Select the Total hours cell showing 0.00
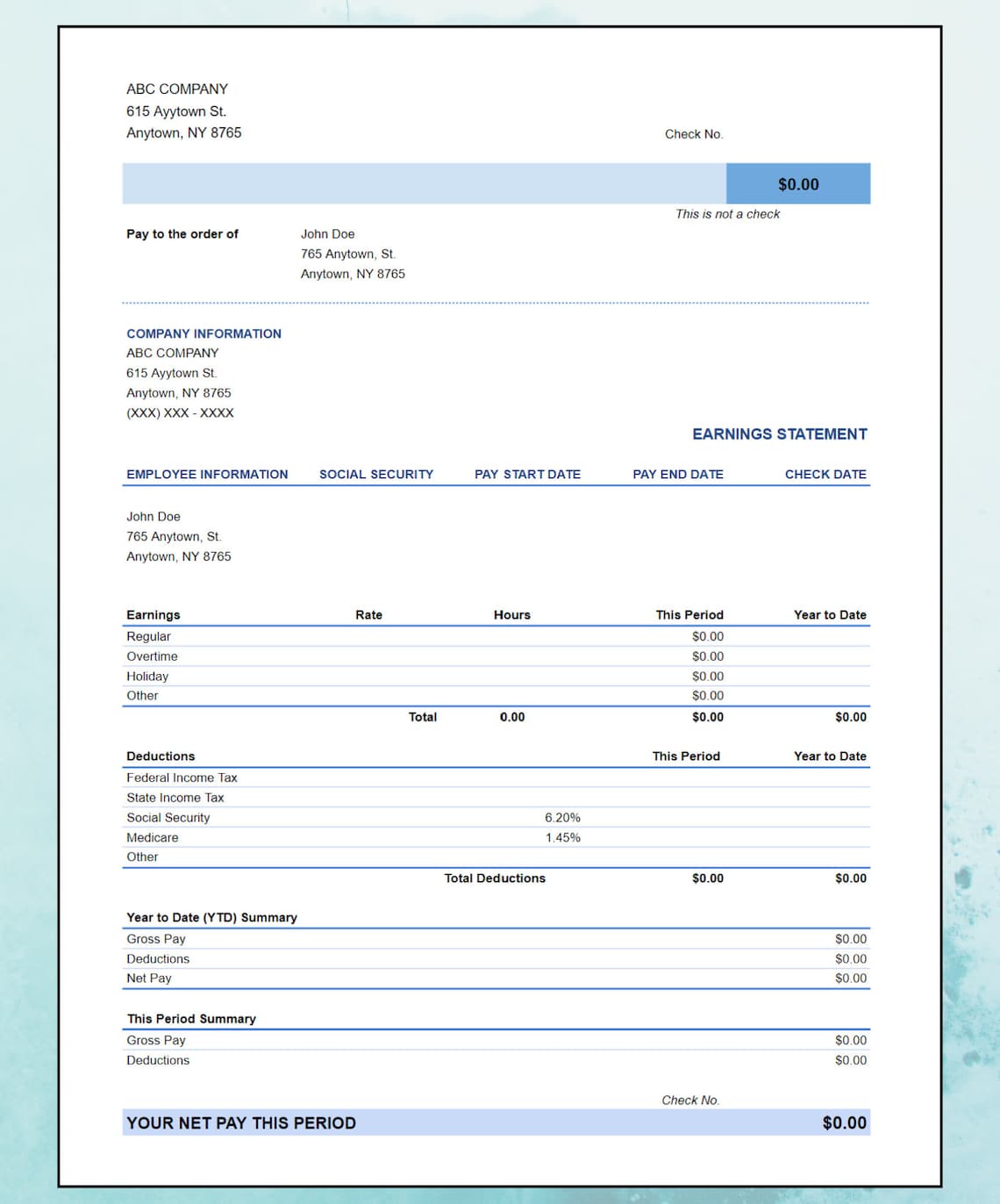 click(x=512, y=716)
